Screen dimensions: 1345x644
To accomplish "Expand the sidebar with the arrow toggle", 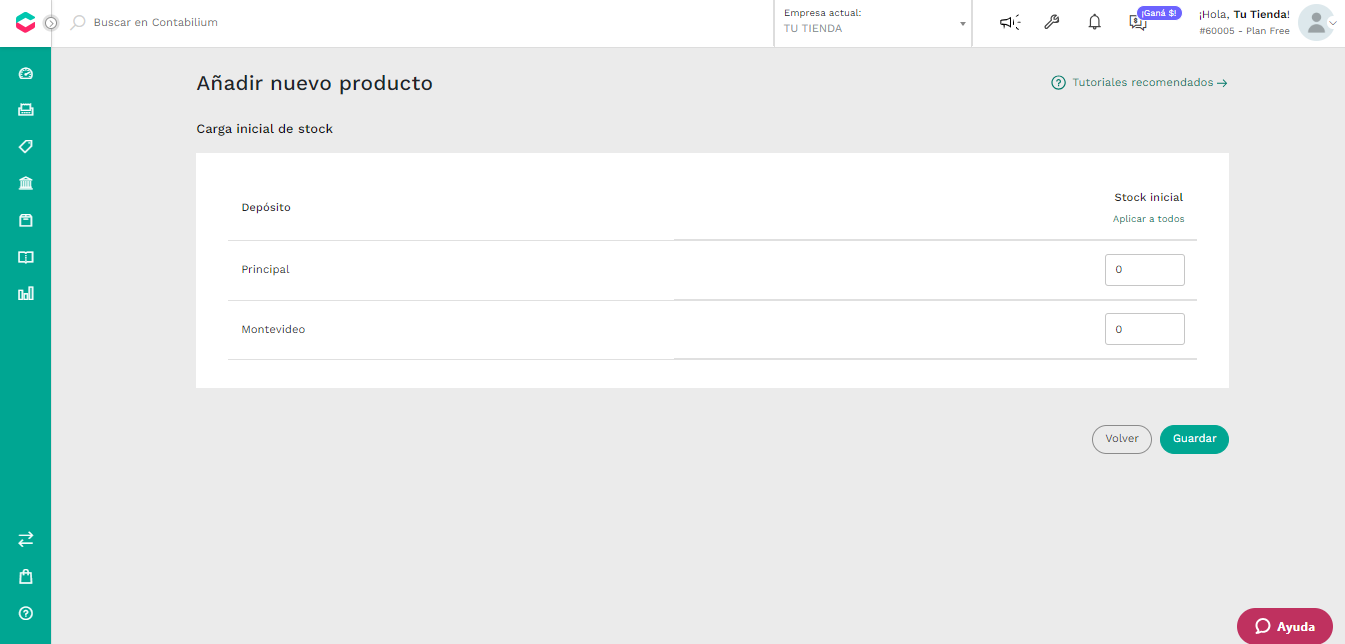I will click(x=51, y=22).
